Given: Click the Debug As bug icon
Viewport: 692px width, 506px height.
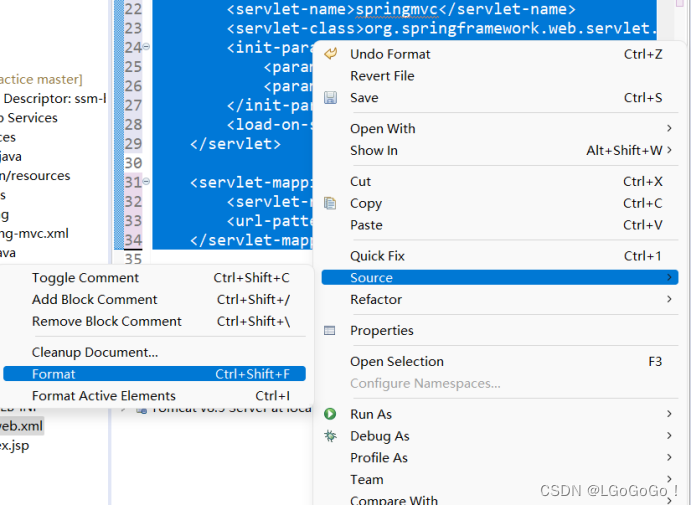Looking at the screenshot, I should click(x=330, y=436).
